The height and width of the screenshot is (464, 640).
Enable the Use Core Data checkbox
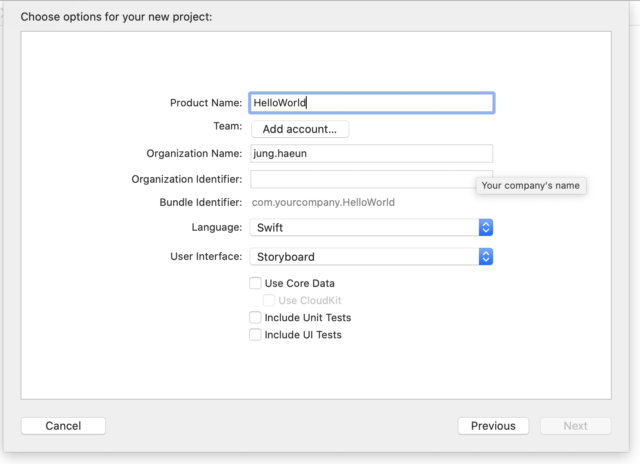click(256, 283)
